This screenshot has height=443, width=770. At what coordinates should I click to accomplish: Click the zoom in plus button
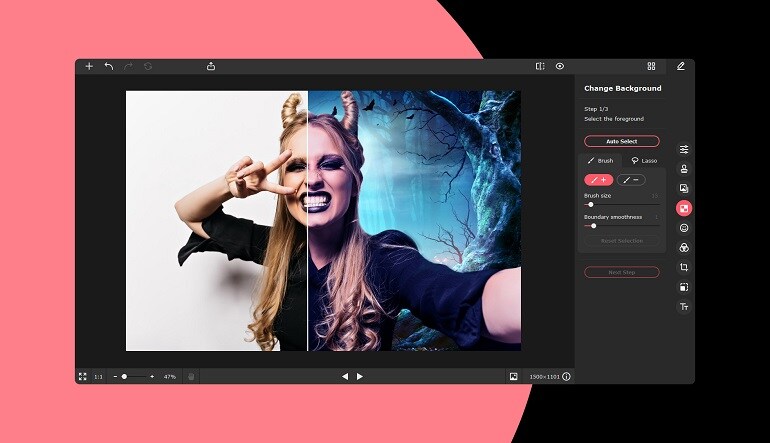pyautogui.click(x=152, y=377)
